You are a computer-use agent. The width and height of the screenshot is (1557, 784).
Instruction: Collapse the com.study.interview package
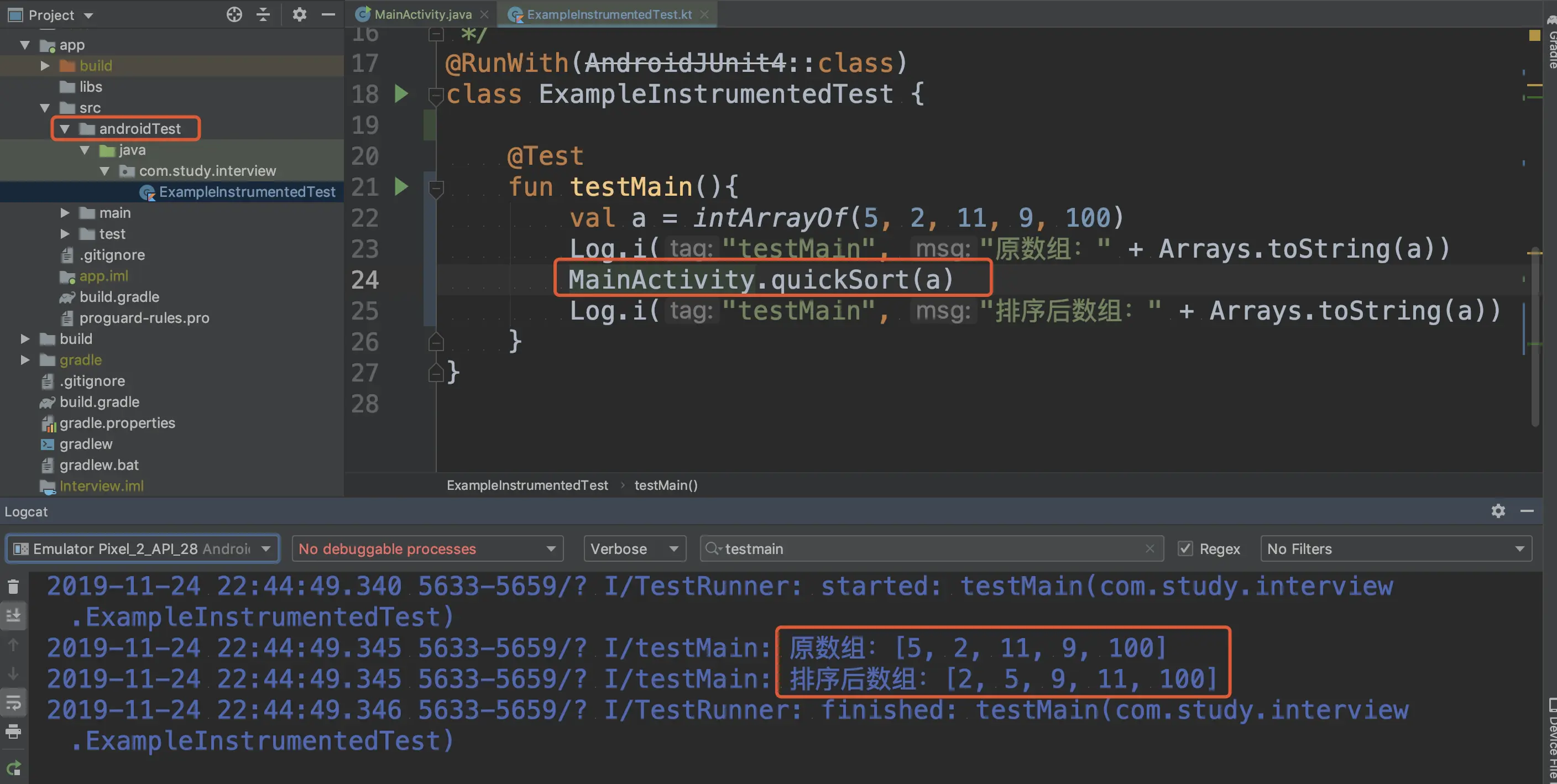(105, 171)
